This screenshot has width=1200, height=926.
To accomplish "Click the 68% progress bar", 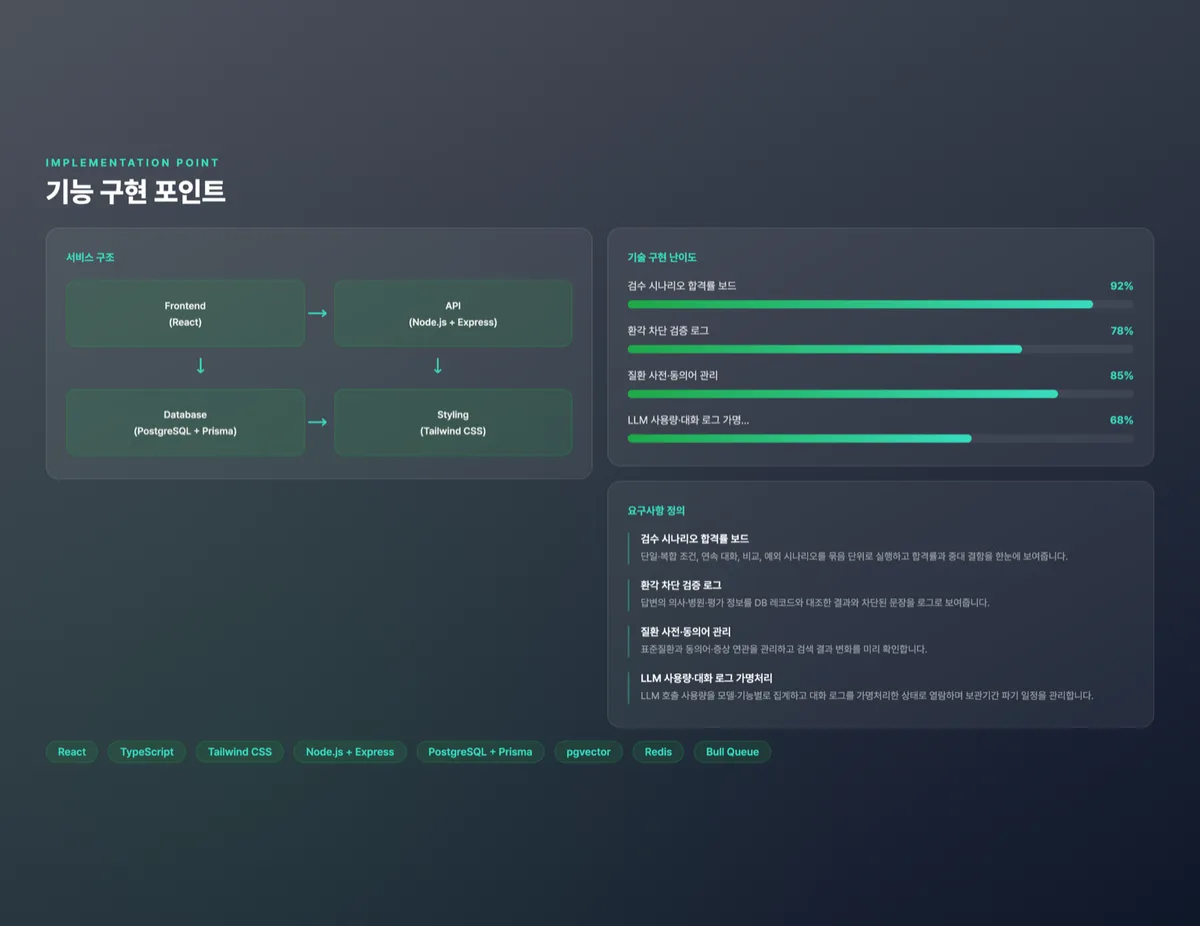I will click(x=880, y=438).
